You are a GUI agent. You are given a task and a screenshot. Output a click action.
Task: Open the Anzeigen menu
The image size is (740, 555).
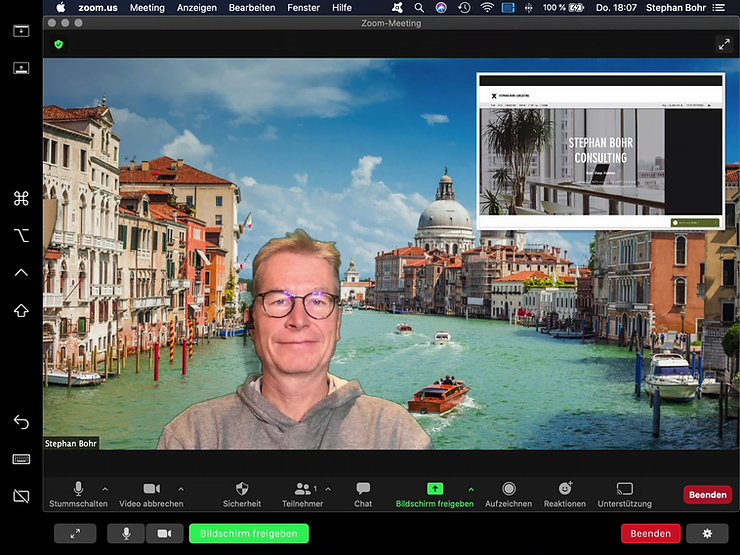pyautogui.click(x=196, y=7)
